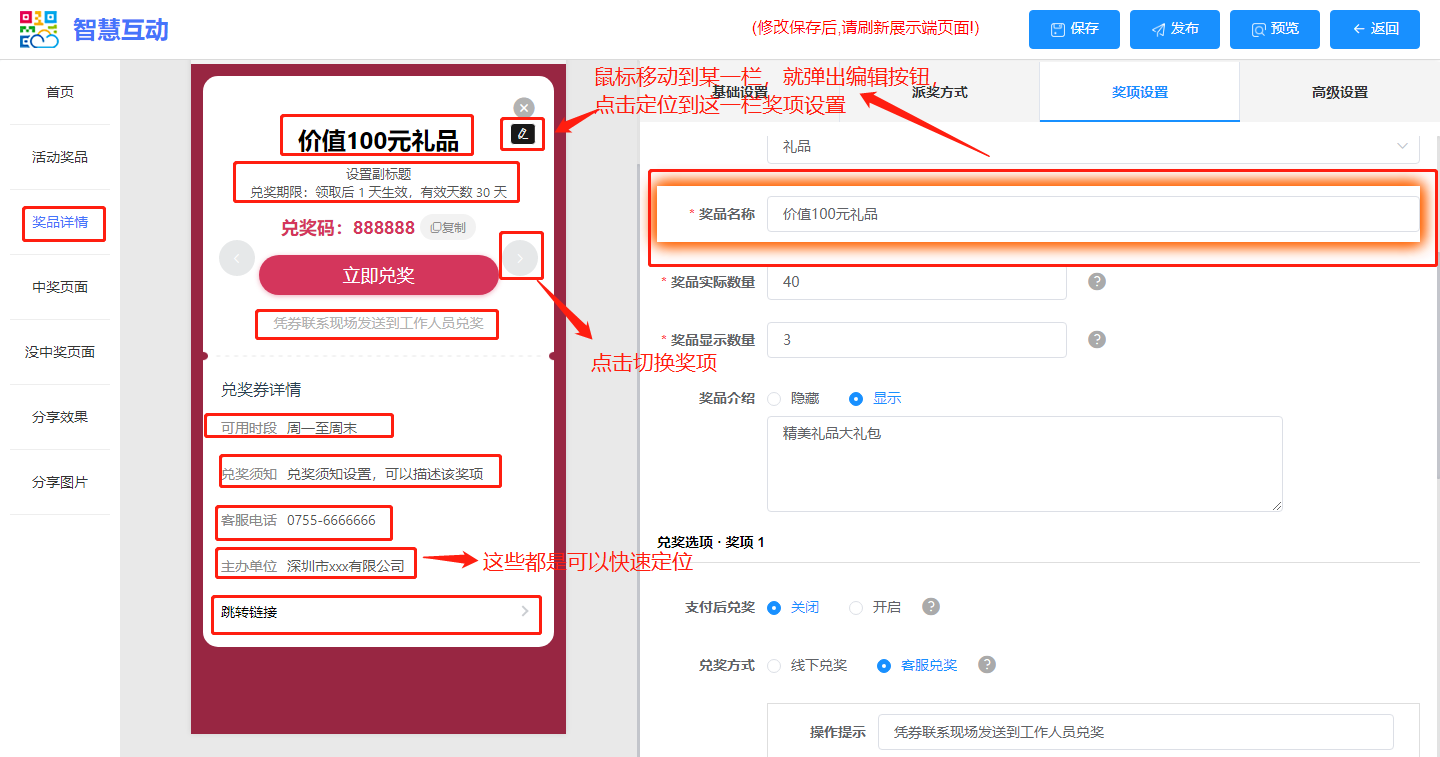Image resolution: width=1440 pixels, height=757 pixels.
Task: Choose 线下兑奖 as 兑奖方式
Action: pyautogui.click(x=775, y=665)
